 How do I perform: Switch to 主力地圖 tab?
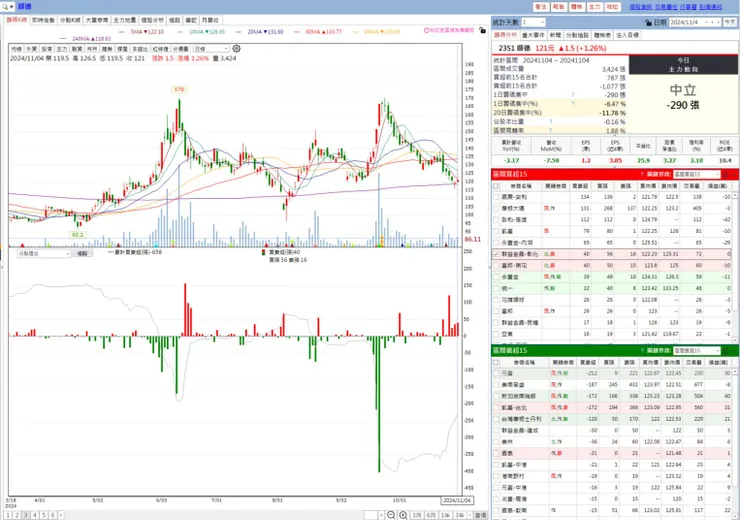click(x=125, y=20)
